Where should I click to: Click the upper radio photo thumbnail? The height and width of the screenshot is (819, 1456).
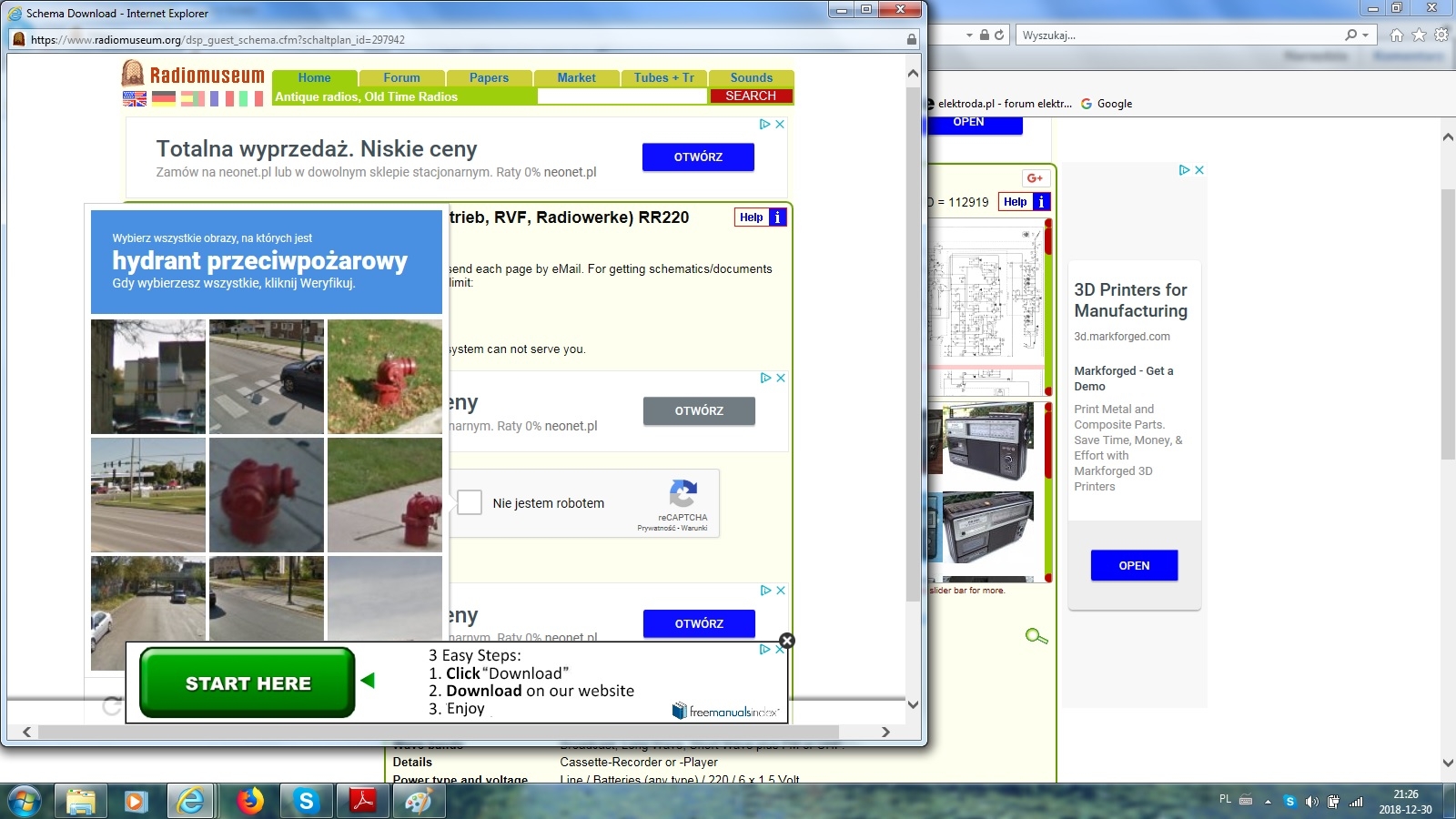pos(988,440)
